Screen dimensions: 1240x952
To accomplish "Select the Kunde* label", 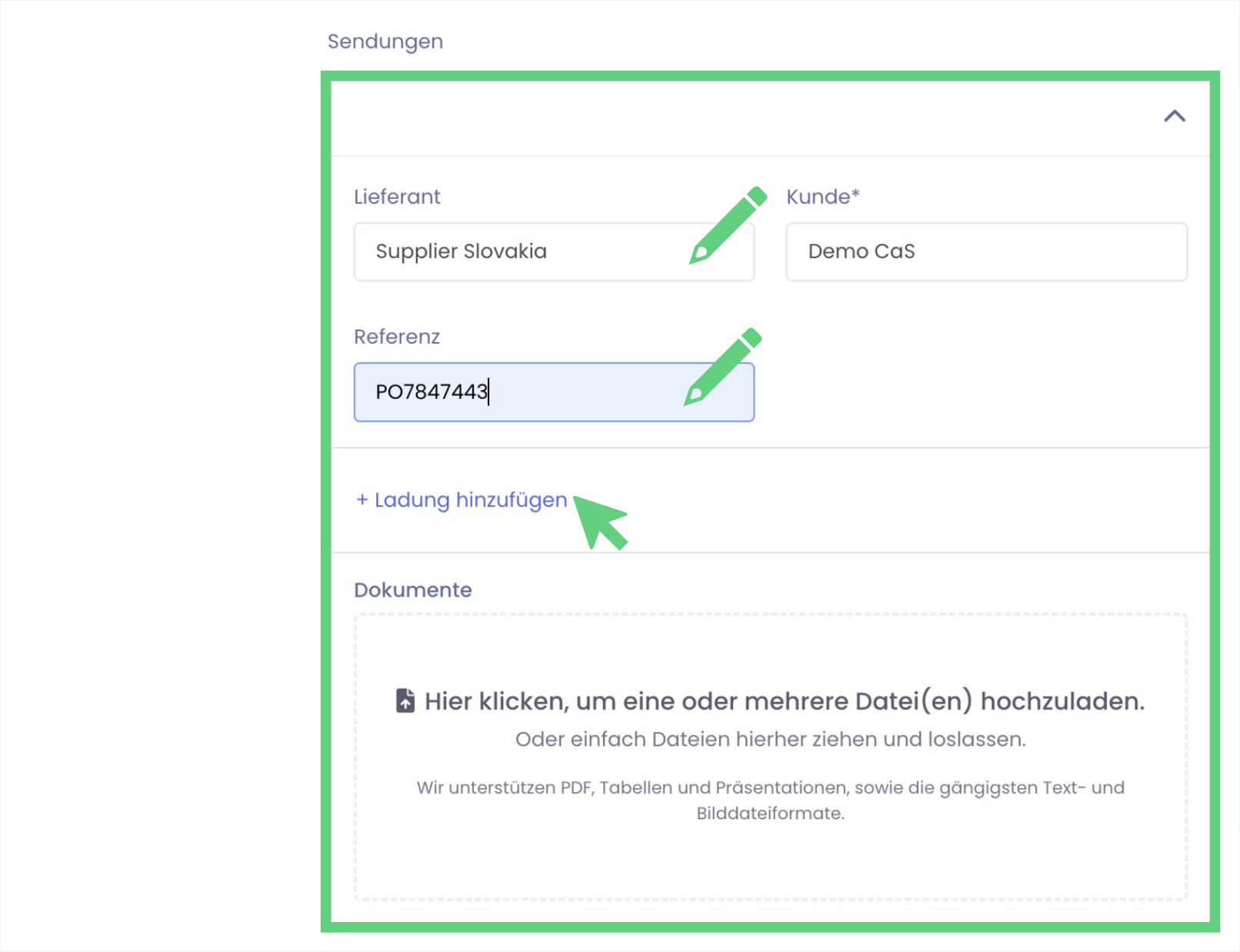I will [822, 197].
